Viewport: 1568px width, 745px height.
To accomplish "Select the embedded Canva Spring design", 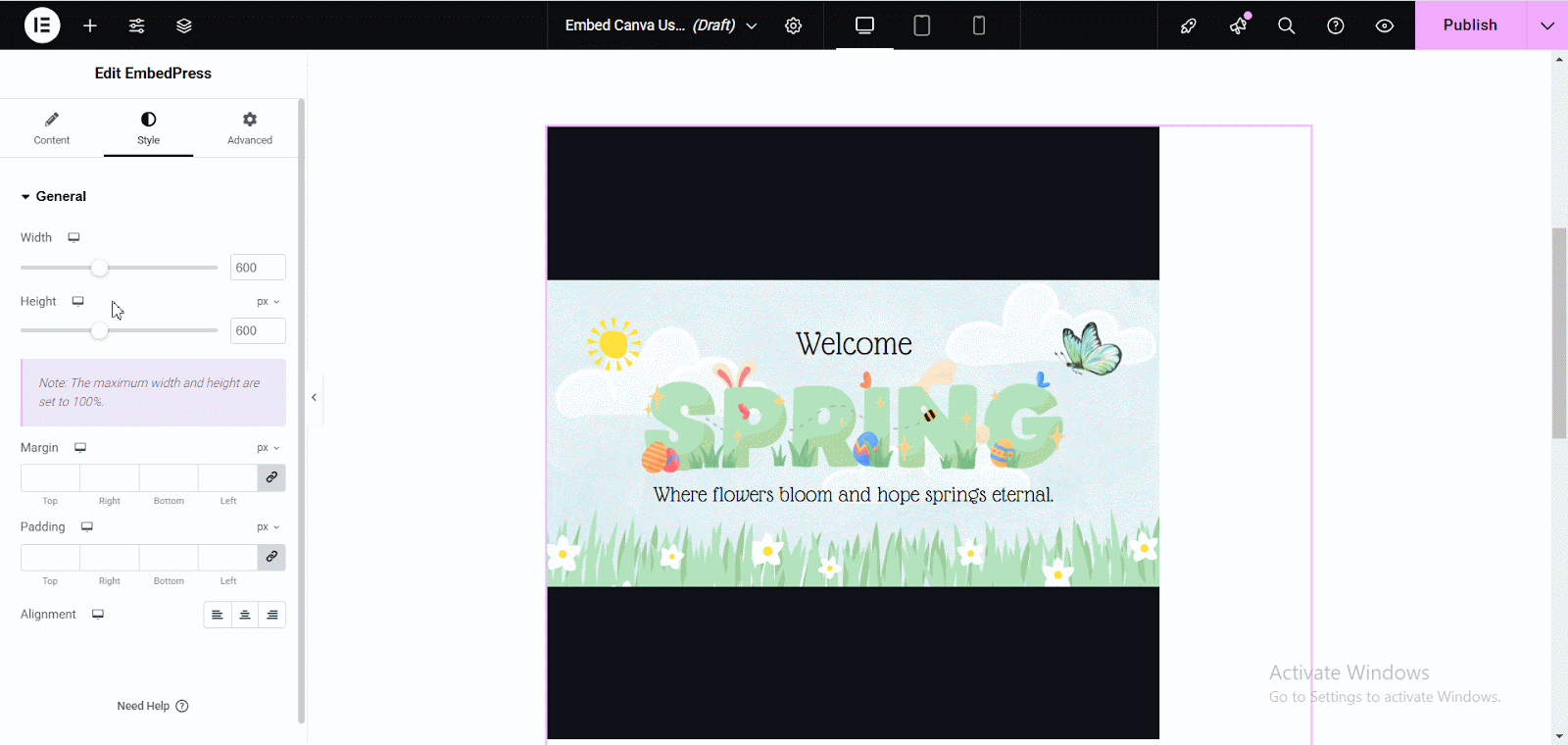I will 853,433.
